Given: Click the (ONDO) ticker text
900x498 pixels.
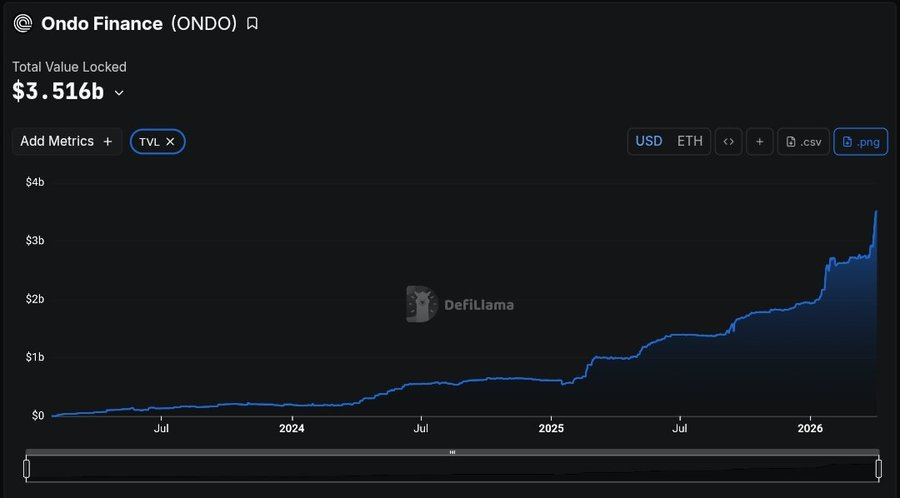Looking at the screenshot, I should click(x=204, y=24).
